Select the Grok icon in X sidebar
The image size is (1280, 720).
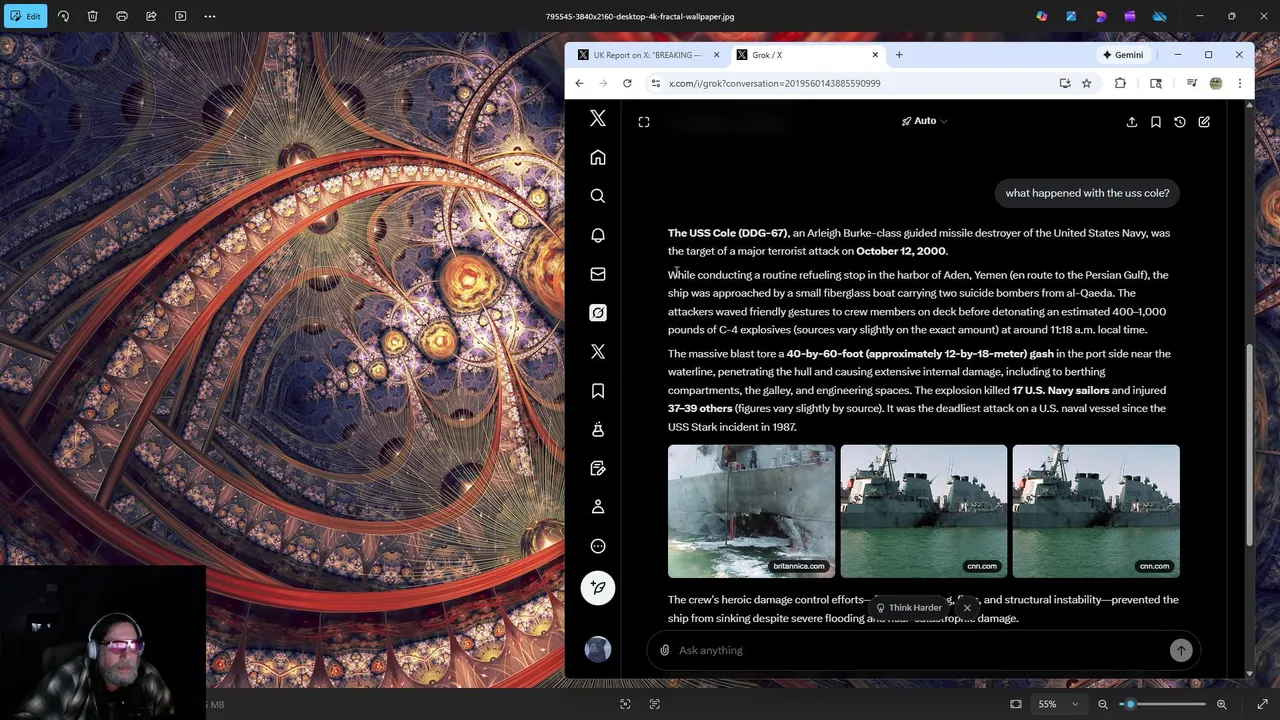(x=598, y=313)
